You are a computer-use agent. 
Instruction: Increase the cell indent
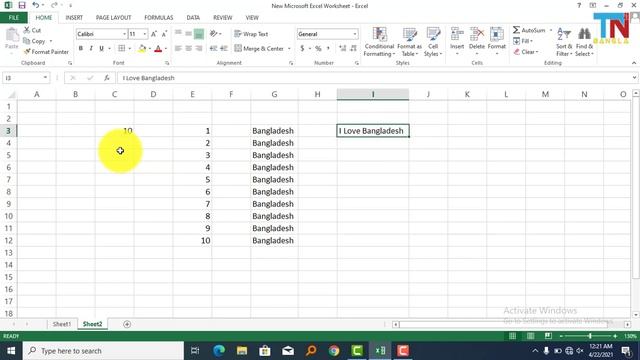(224, 48)
